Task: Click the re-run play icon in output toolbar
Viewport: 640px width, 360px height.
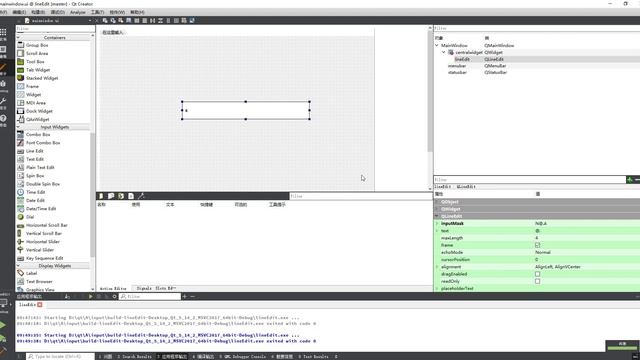Action: coord(91,296)
